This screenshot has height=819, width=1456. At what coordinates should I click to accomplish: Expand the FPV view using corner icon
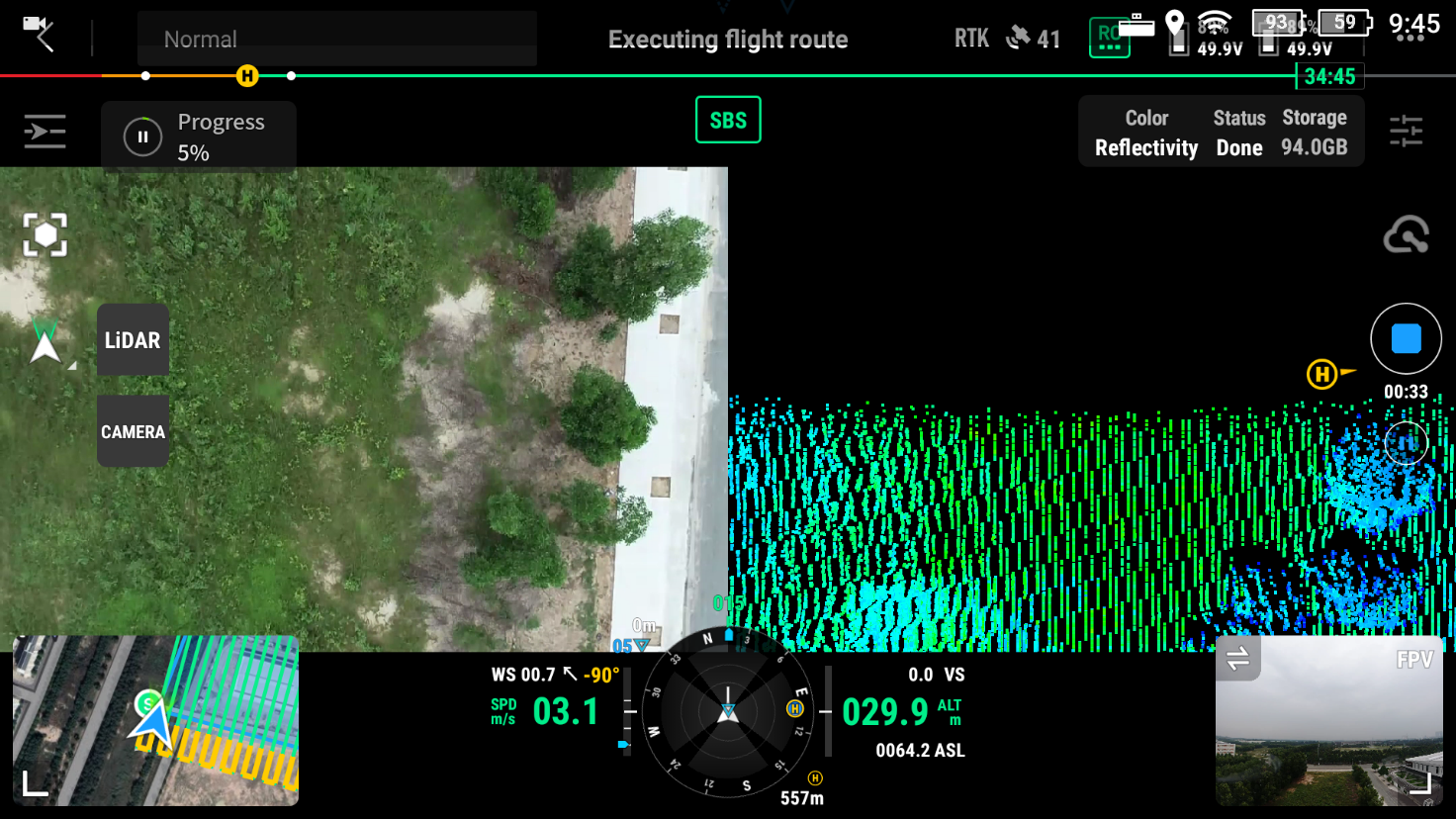tap(1421, 783)
